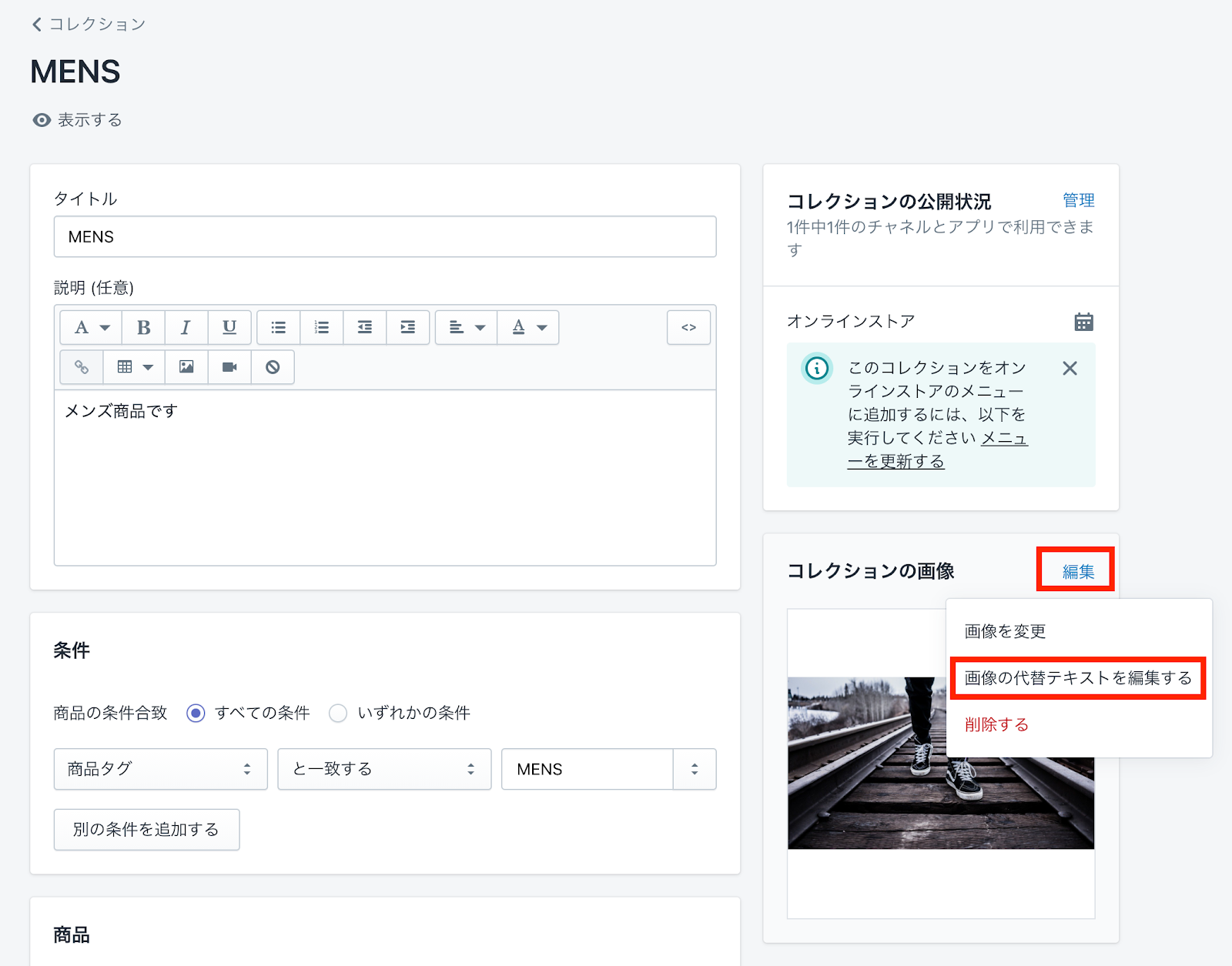Click the info icon in banner
This screenshot has width=1232, height=966.
pos(817,369)
